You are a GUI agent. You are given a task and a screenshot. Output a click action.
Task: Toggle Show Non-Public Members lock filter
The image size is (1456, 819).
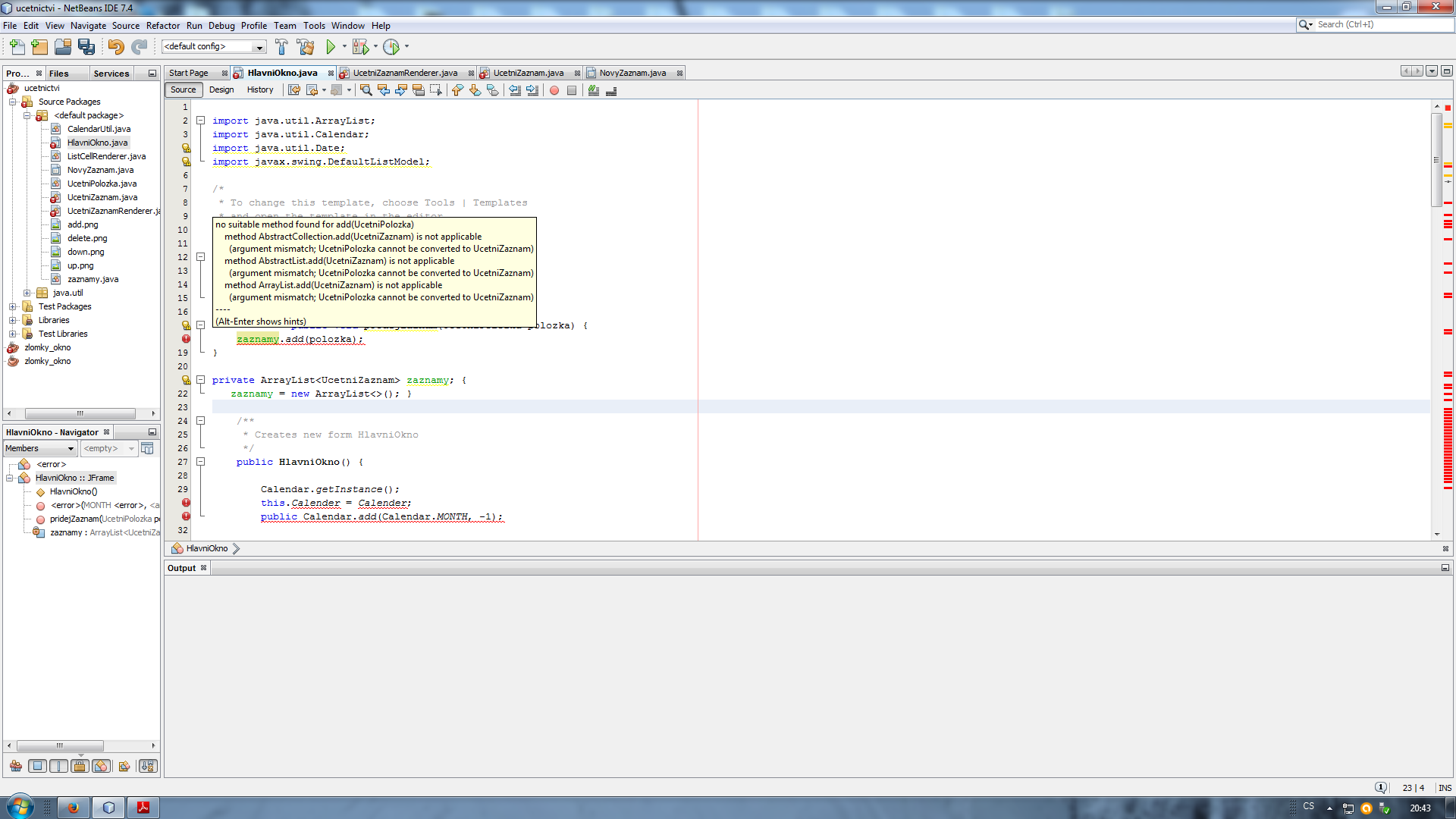80,766
